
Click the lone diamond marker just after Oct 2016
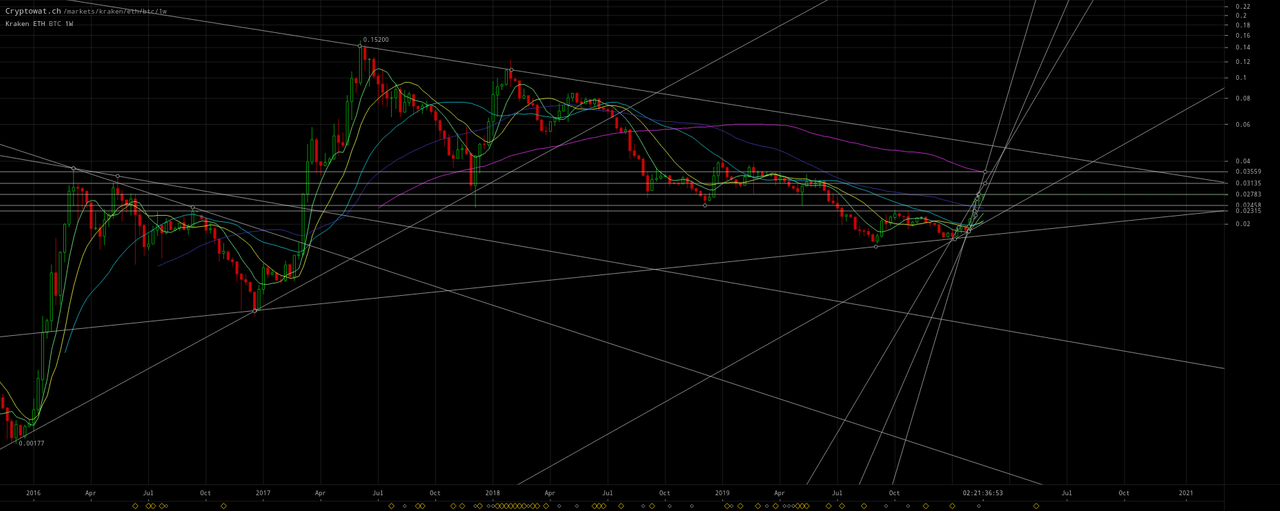tap(224, 506)
